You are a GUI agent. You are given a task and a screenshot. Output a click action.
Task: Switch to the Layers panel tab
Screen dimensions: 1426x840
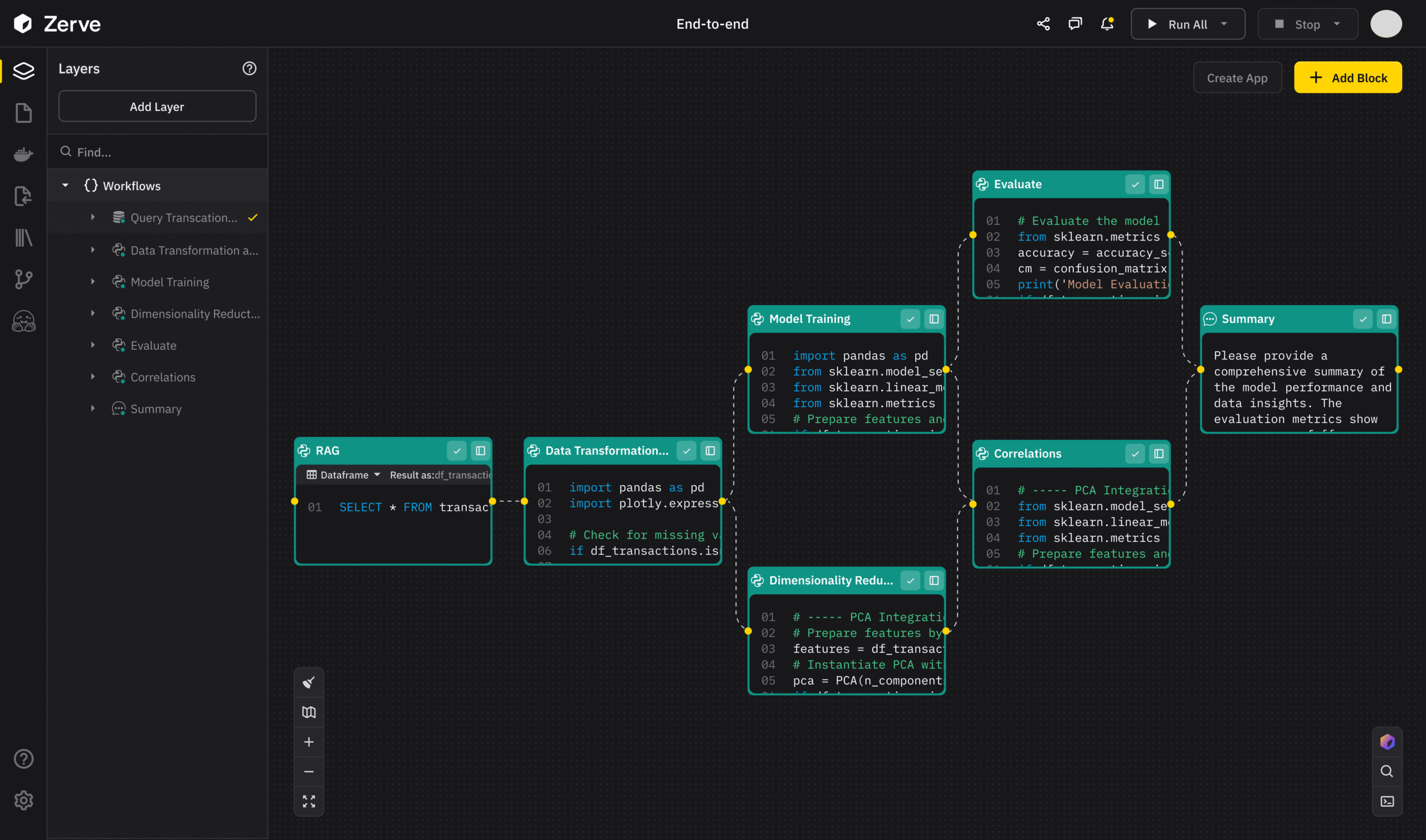coord(24,71)
